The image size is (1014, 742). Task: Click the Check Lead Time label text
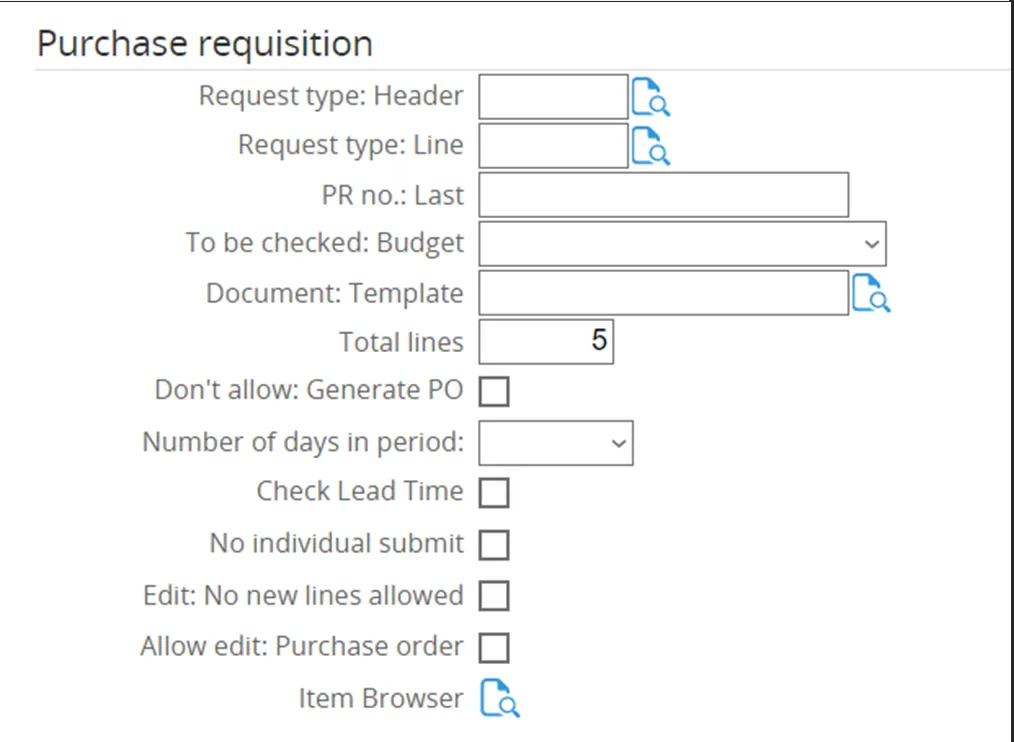360,492
